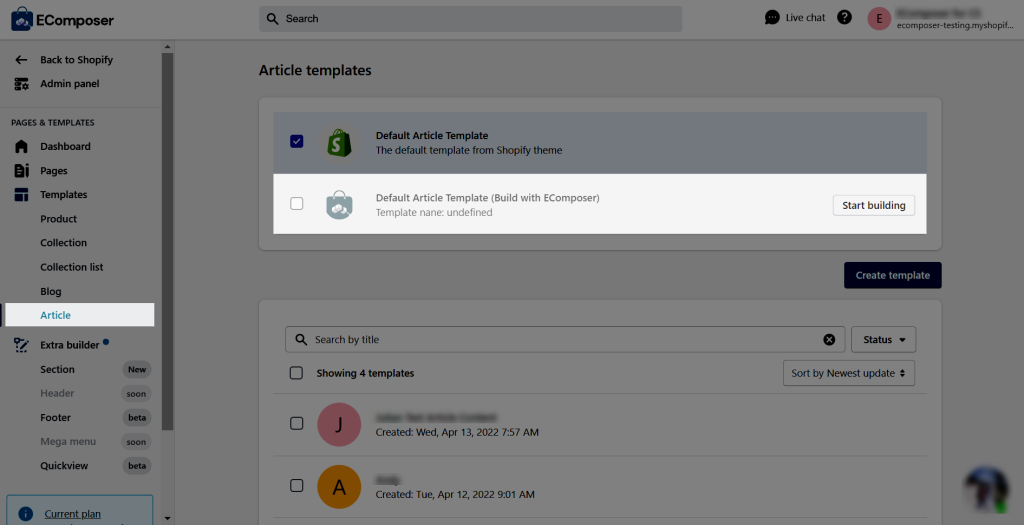Select Collection templates
Screen dimensions: 1024x525
click(x=63, y=242)
